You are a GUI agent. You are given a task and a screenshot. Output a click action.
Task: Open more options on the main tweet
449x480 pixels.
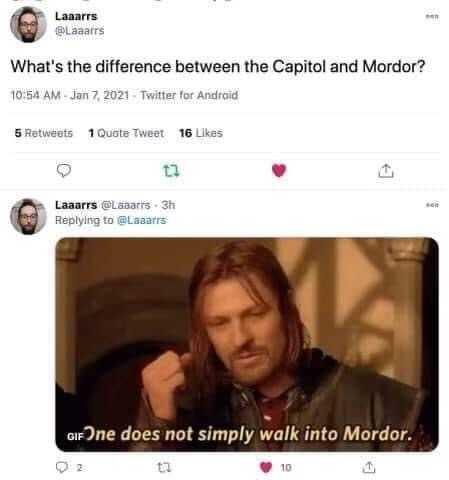pyautogui.click(x=432, y=16)
